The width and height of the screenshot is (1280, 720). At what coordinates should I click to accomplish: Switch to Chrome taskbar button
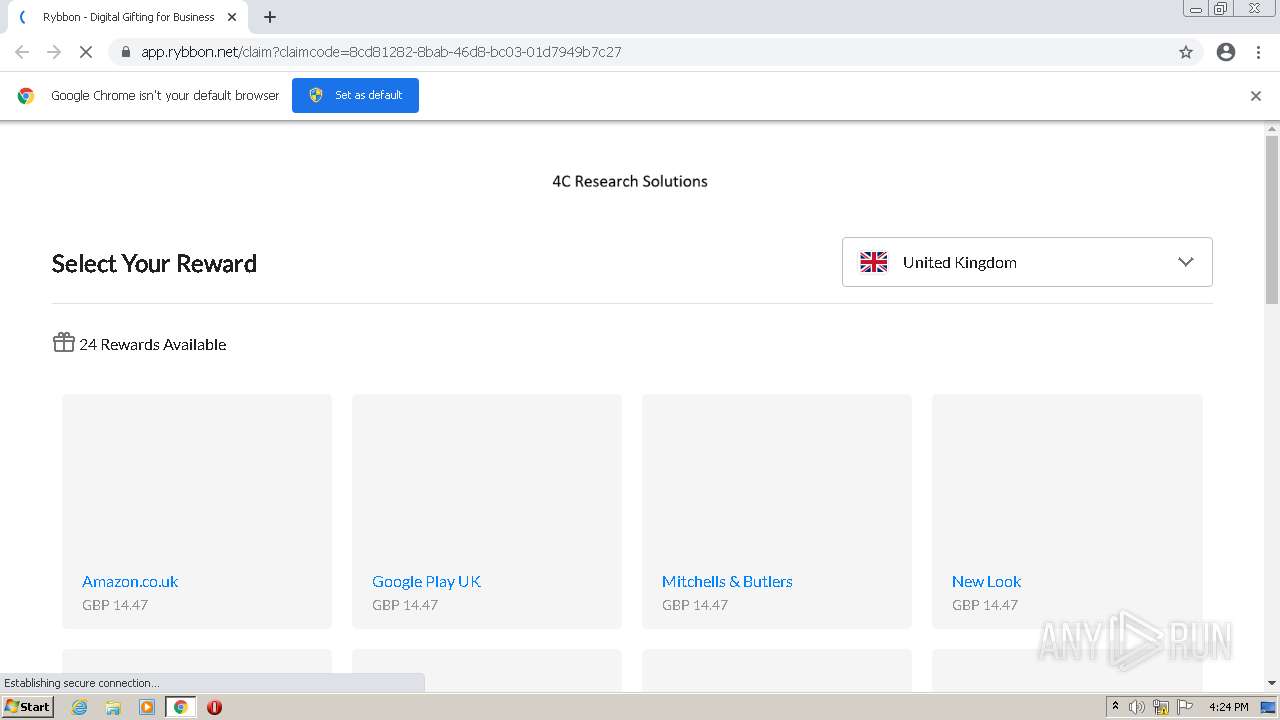[x=180, y=707]
